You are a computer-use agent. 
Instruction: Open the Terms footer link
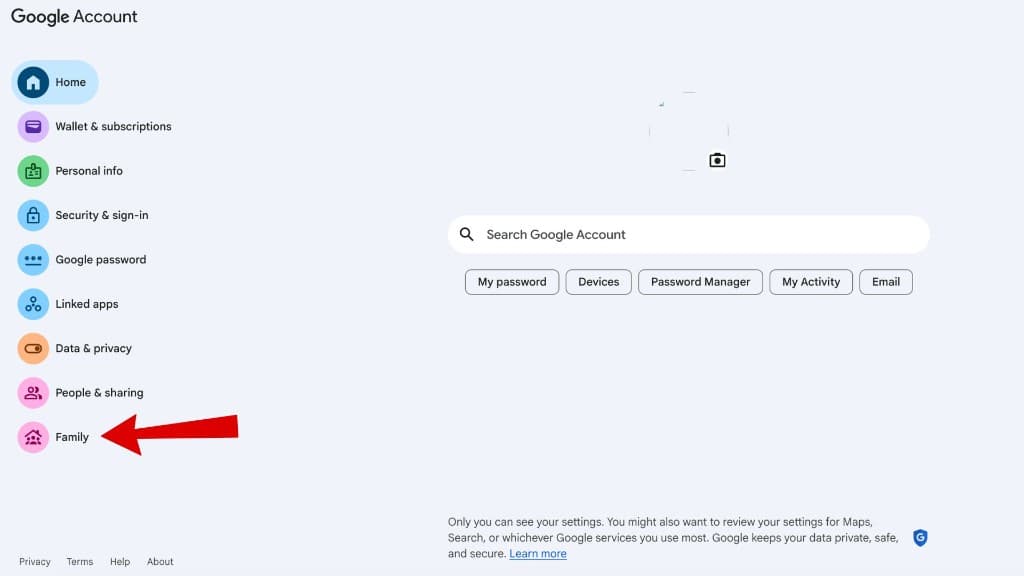80,562
